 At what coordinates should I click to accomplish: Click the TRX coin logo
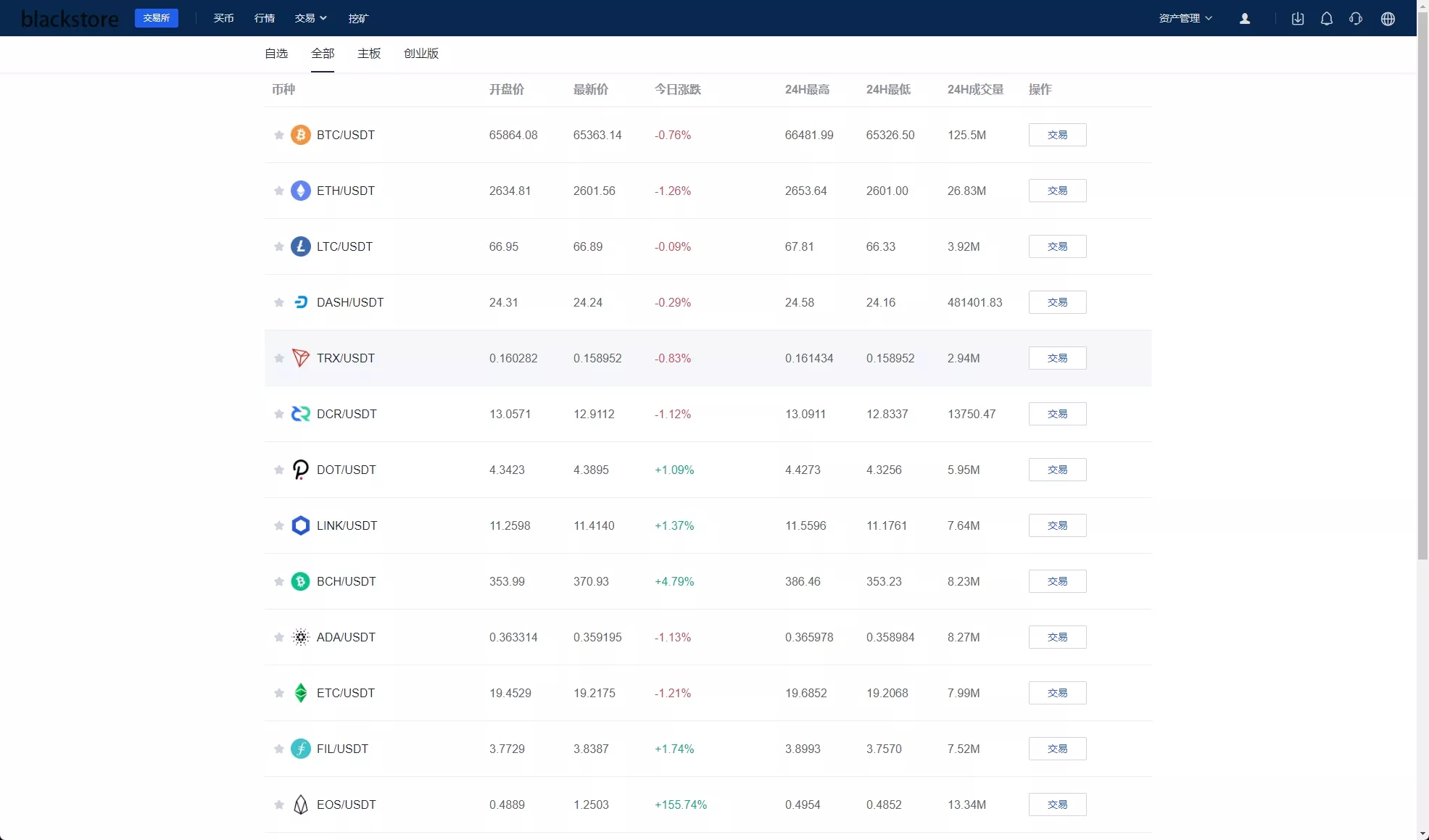[300, 358]
